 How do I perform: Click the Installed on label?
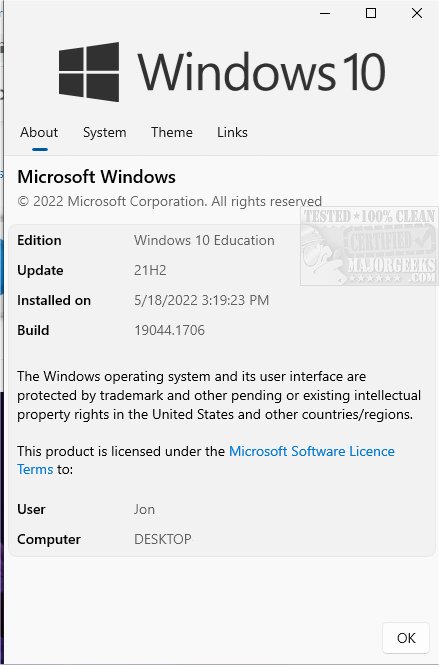pos(54,300)
